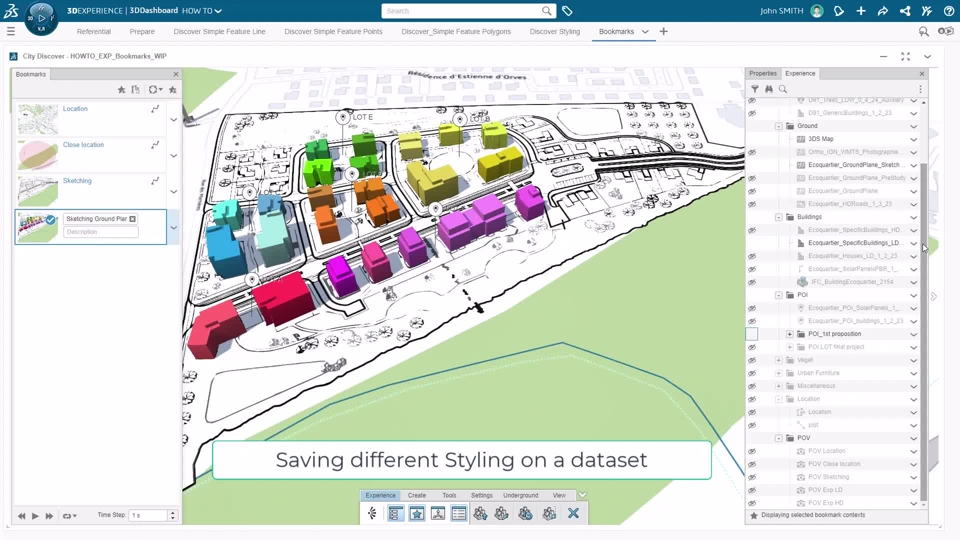
Task: Switch to the Discover Styling tab
Action: (555, 31)
